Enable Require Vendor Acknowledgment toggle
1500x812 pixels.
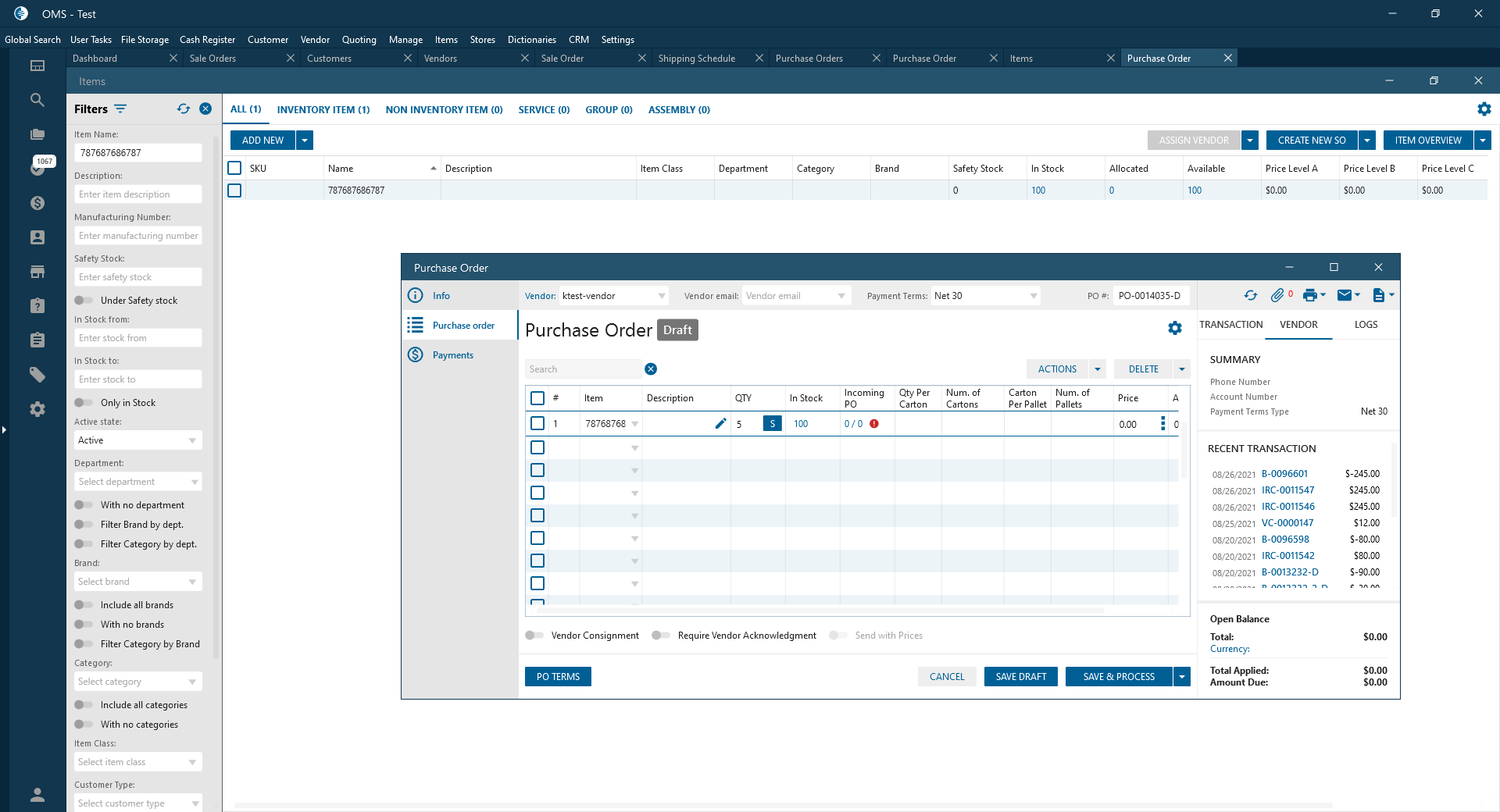pyautogui.click(x=661, y=636)
